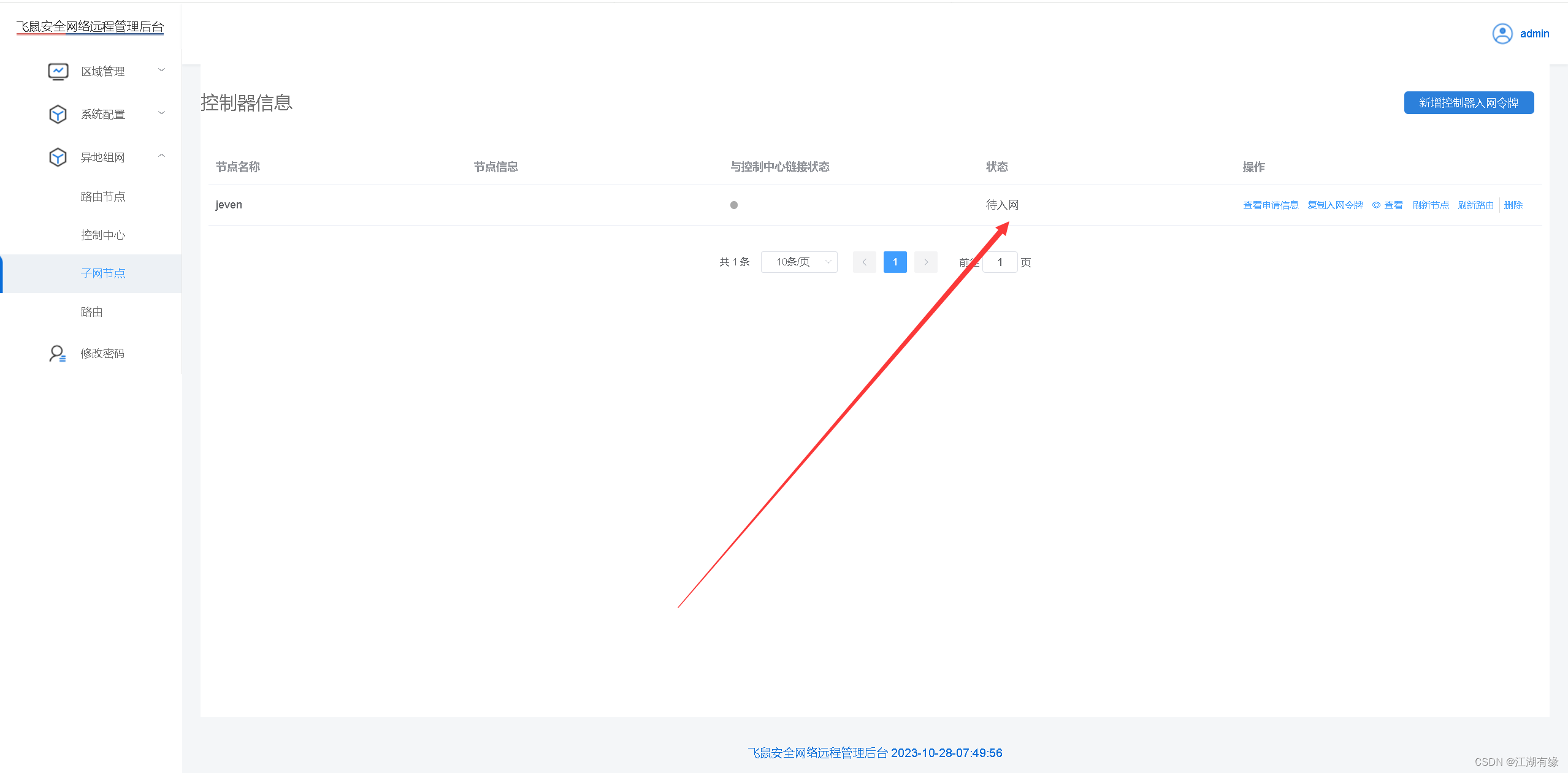
Task: Click the admin avatar icon
Action: (1502, 34)
